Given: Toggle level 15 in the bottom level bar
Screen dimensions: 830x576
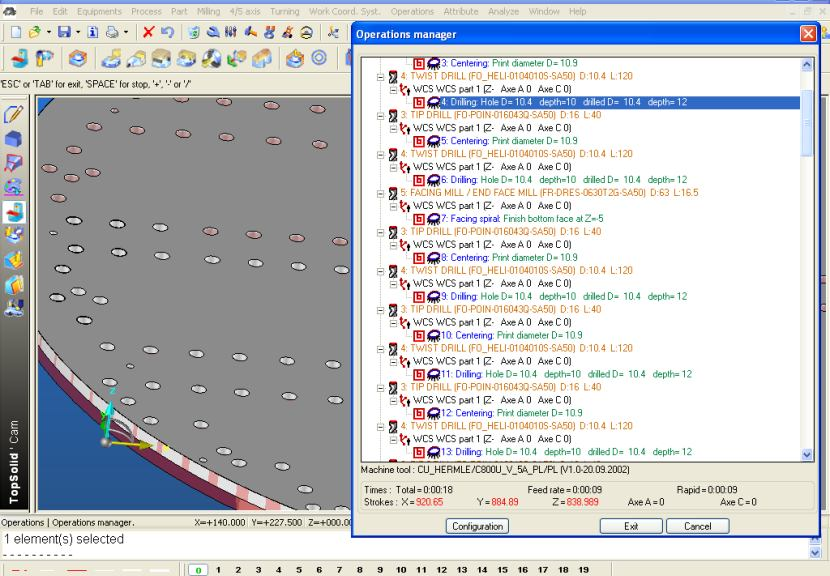Looking at the screenshot, I should click(x=502, y=570).
